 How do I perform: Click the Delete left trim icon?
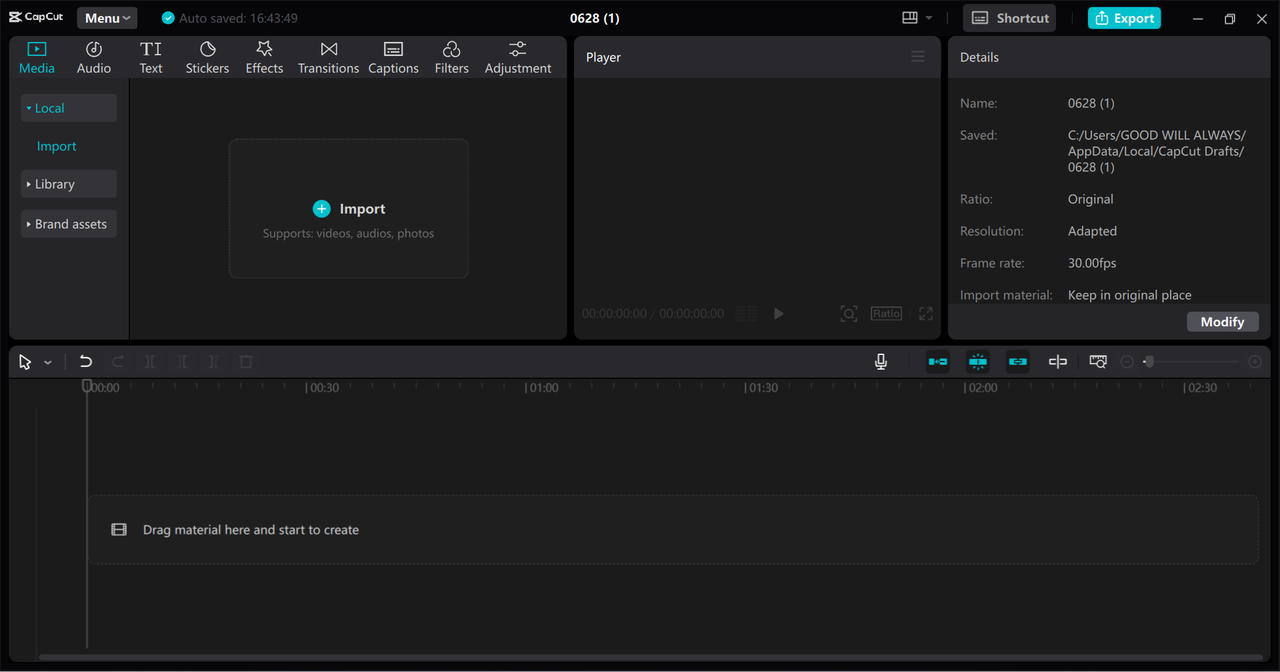click(182, 362)
